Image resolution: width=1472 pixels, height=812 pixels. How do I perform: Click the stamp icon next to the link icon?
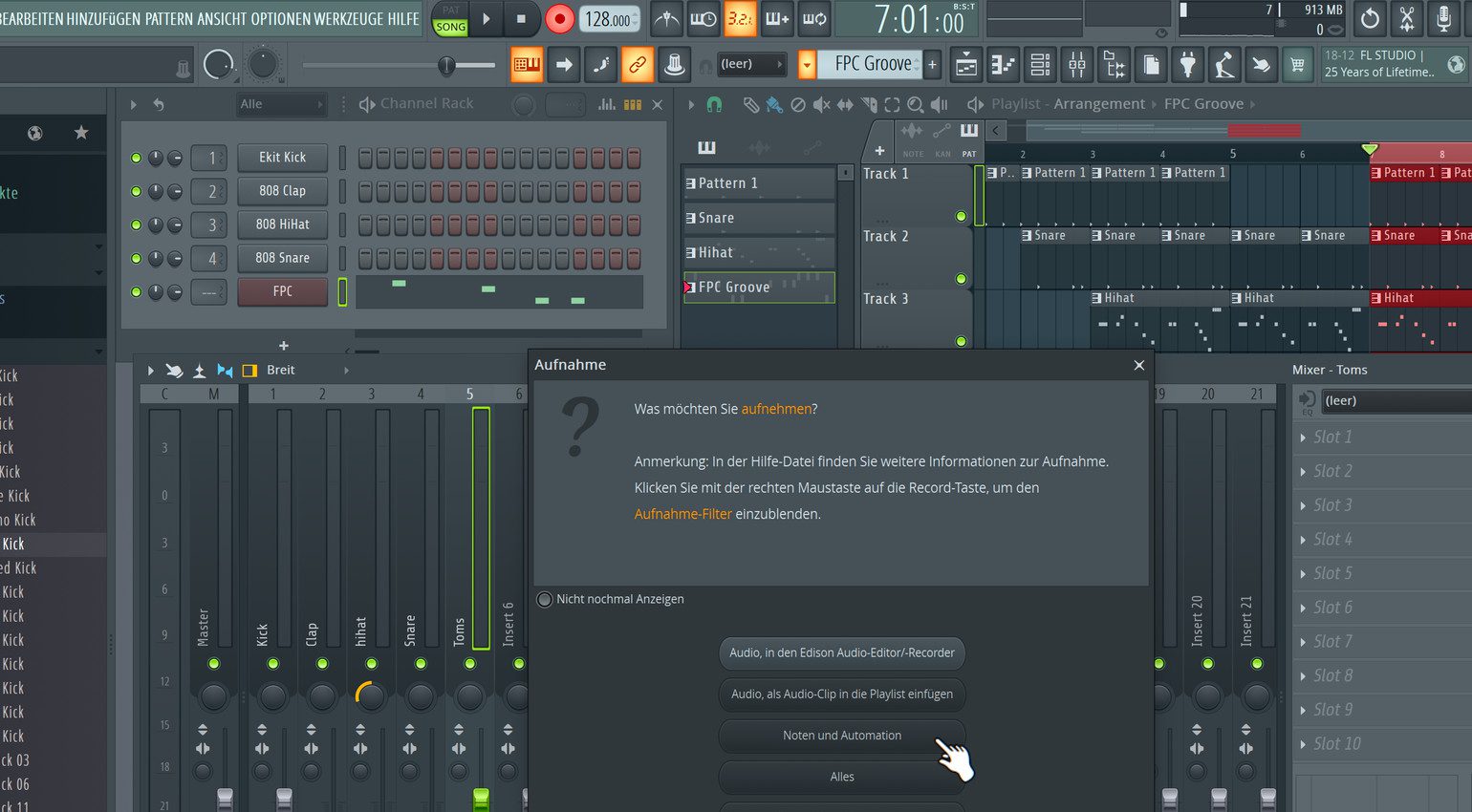click(674, 64)
